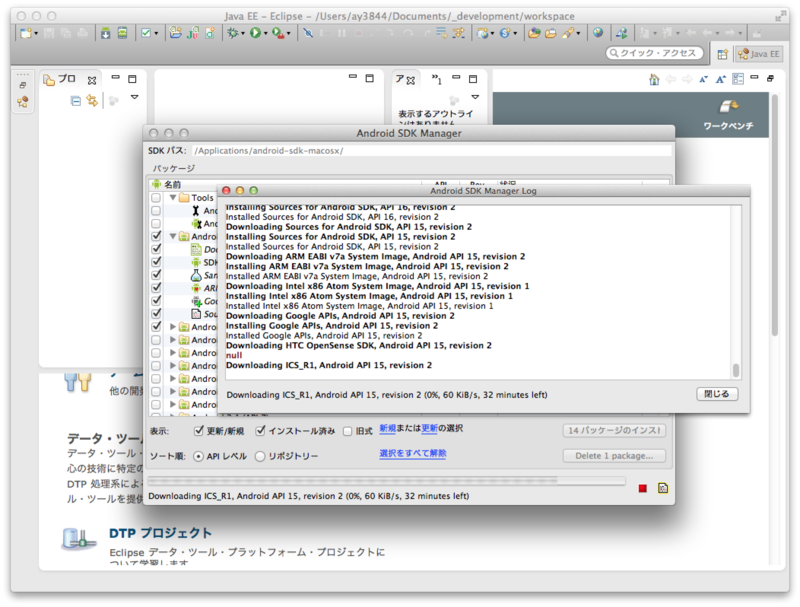Reduce font size with the small A icon
The image size is (800, 607).
pyautogui.click(x=704, y=80)
